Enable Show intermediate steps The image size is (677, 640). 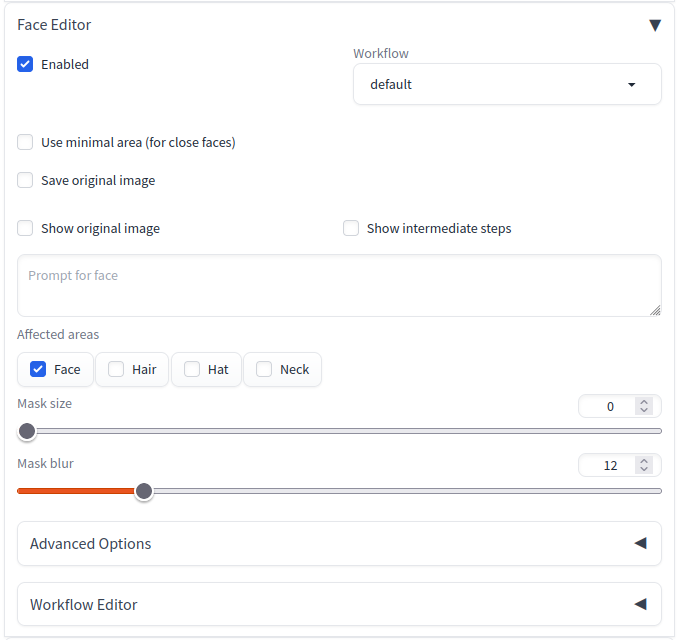(x=351, y=228)
